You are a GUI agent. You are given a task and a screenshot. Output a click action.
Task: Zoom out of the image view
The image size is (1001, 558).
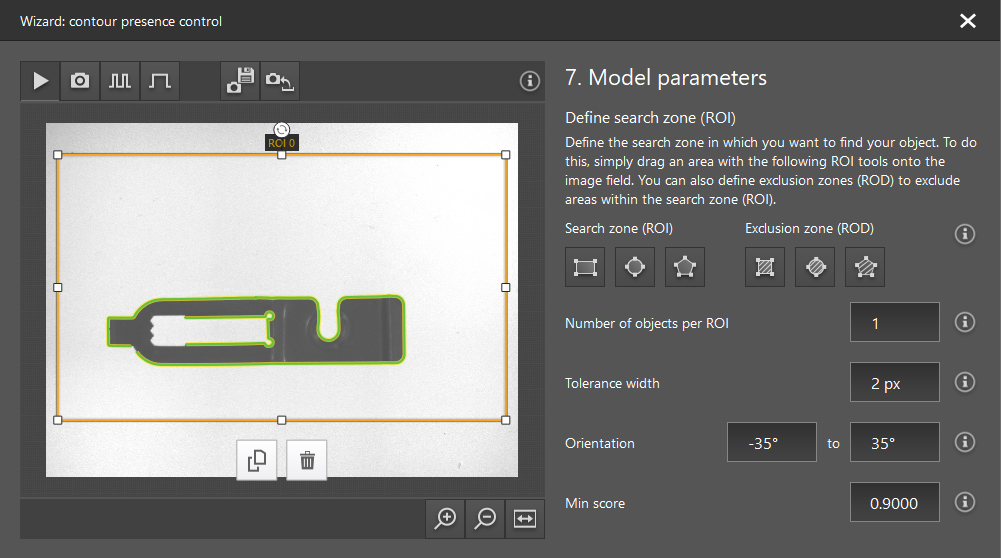coord(486,518)
